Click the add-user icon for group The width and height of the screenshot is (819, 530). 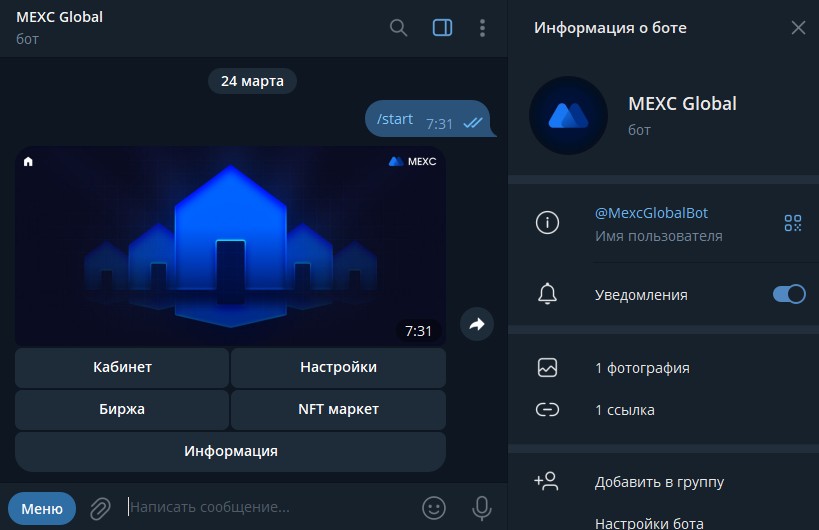click(546, 481)
